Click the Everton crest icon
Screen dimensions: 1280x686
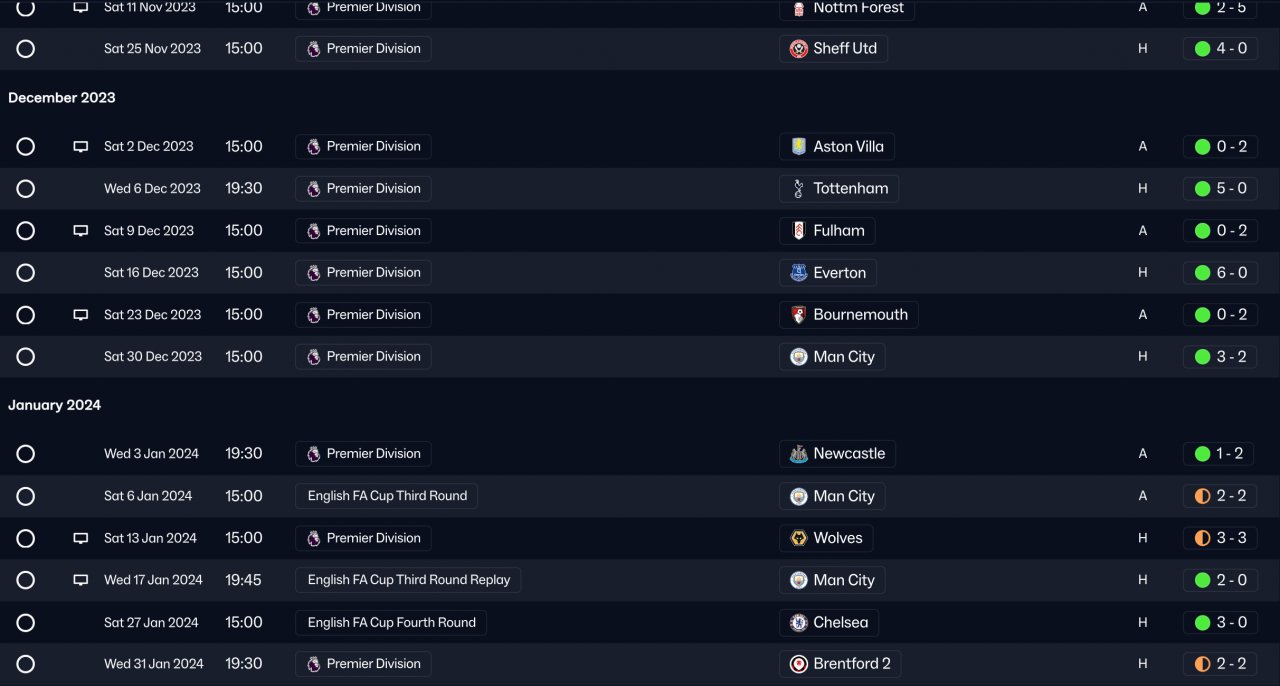click(x=798, y=272)
